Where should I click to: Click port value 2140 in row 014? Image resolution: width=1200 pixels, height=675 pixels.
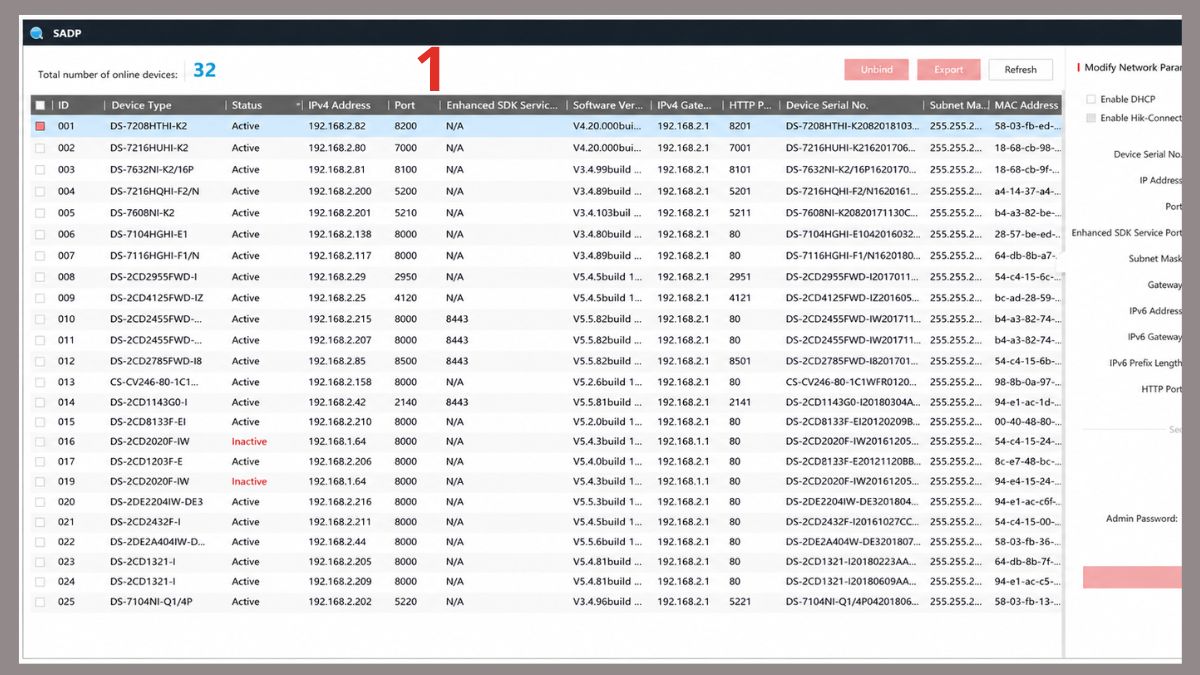[405, 402]
